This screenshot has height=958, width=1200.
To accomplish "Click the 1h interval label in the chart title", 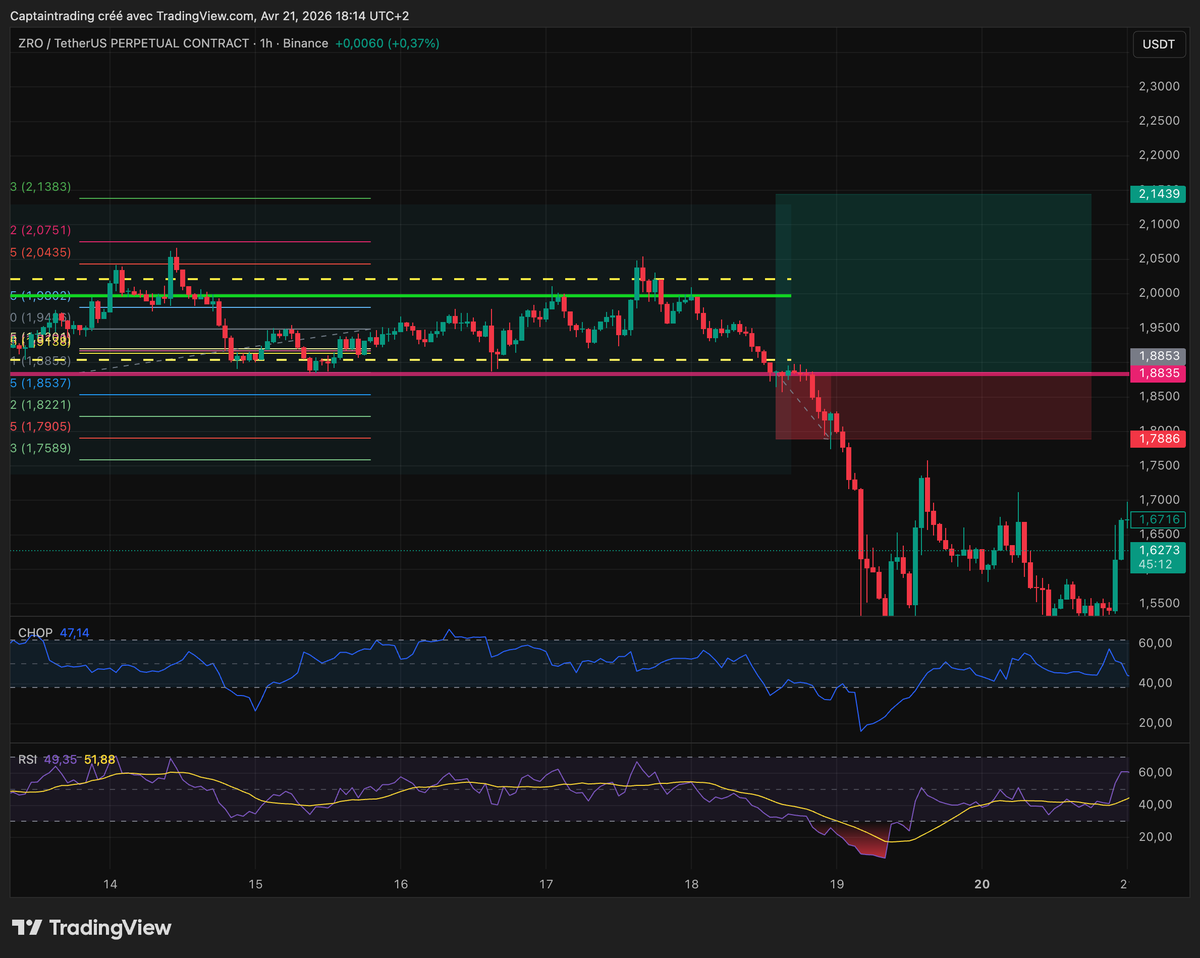I will pos(266,43).
